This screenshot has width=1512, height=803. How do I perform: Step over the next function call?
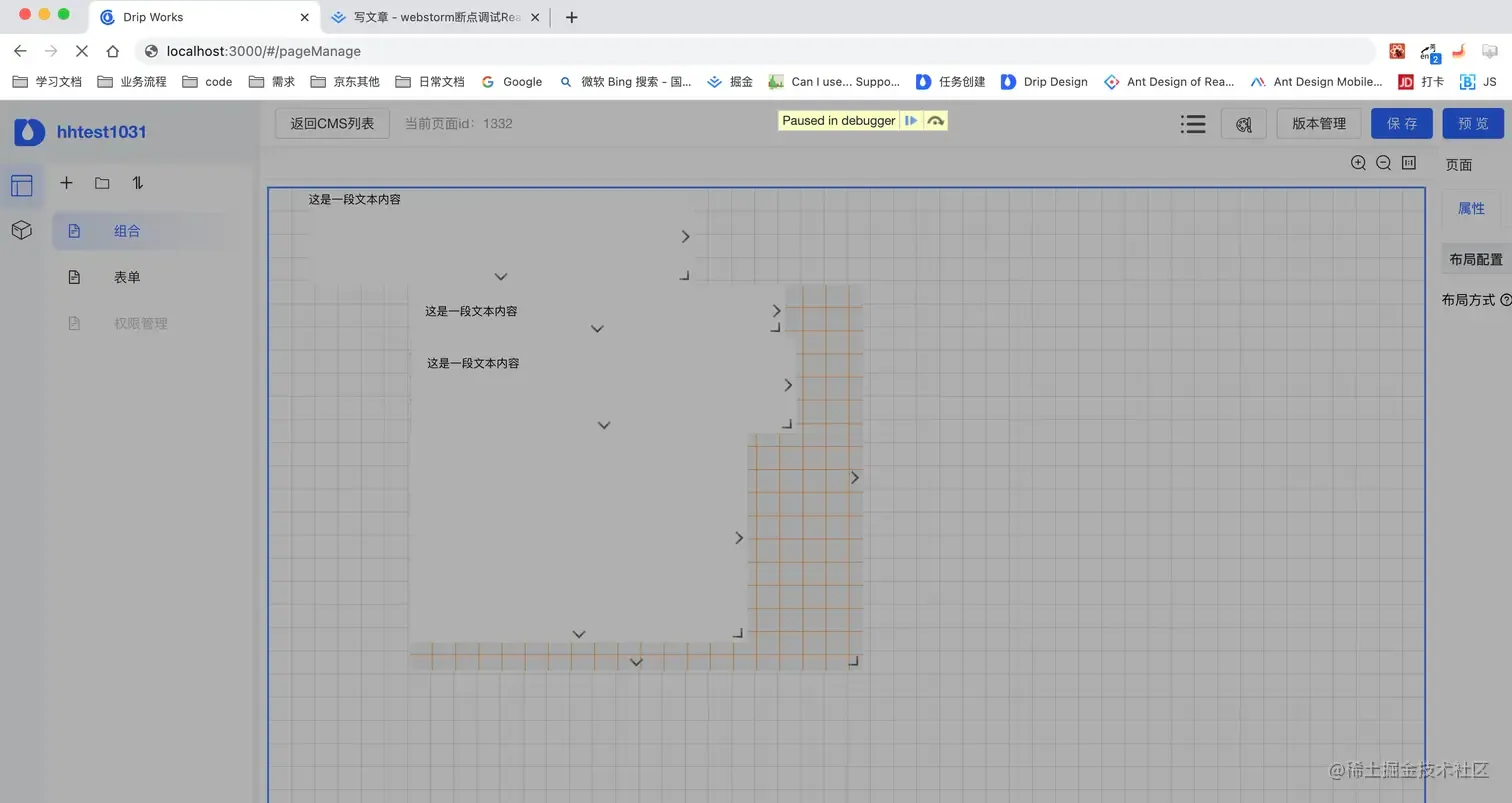point(935,121)
